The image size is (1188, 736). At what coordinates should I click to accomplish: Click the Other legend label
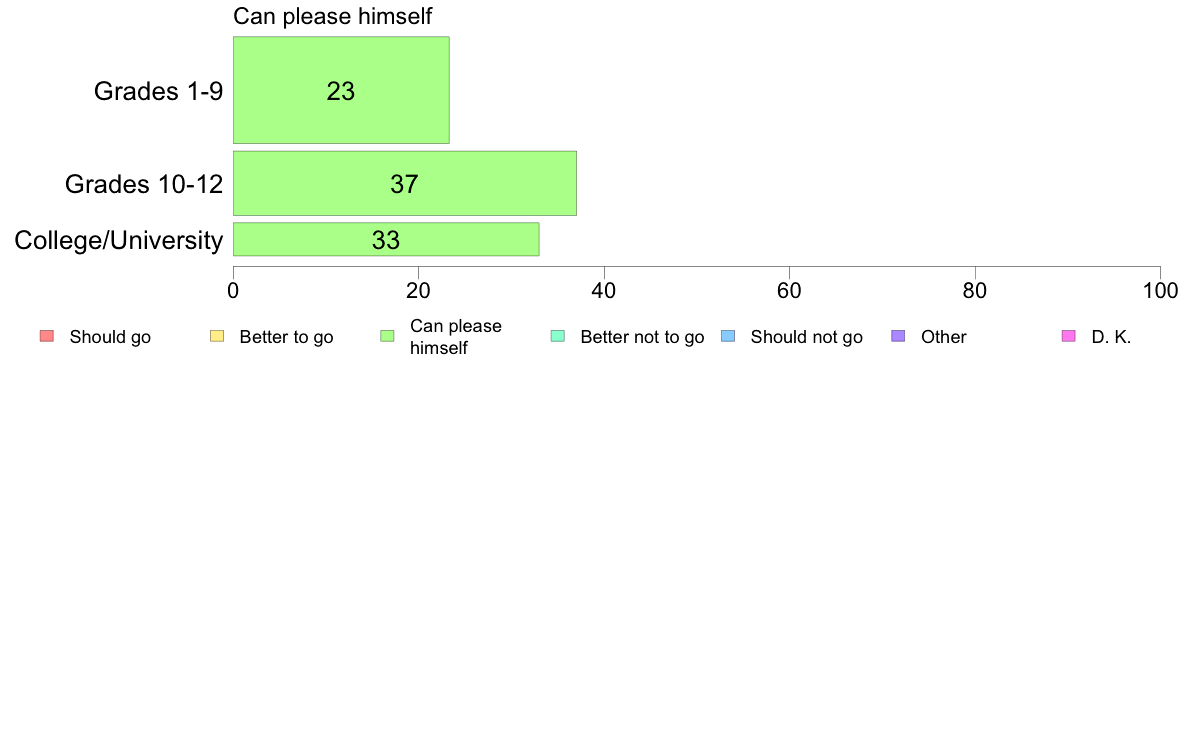coord(943,337)
